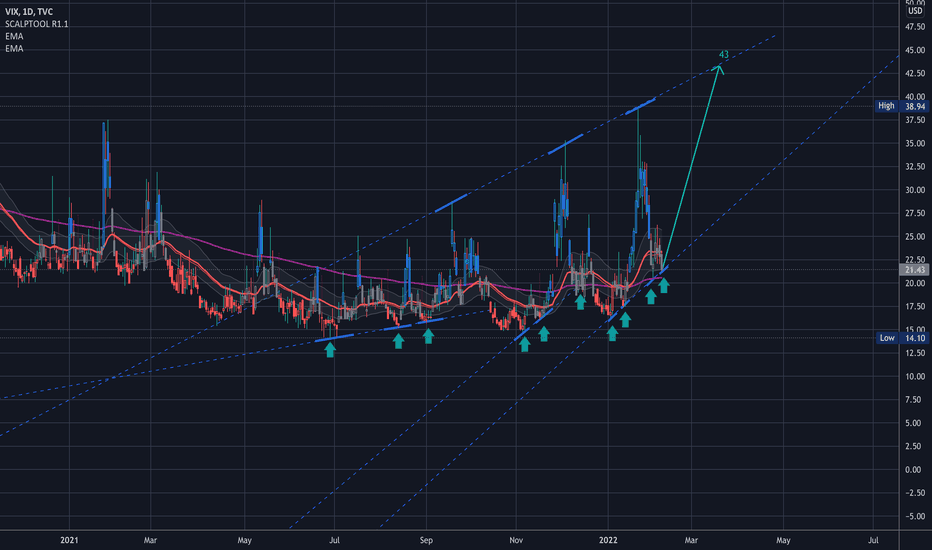Click the 30.00 price axis label
Viewport: 932px width, 550px height.
pos(915,190)
